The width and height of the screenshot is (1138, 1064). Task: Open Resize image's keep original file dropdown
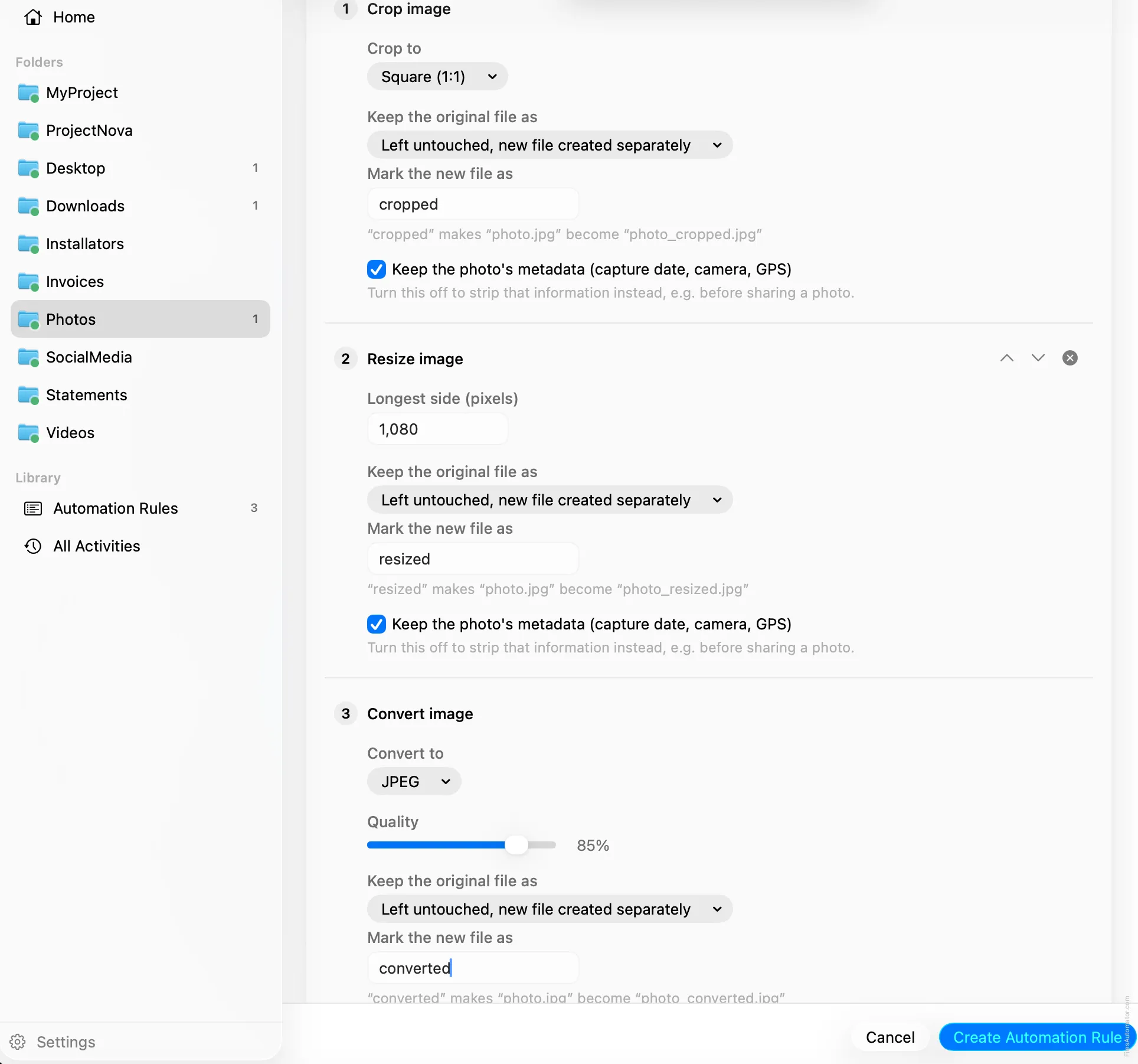(x=550, y=500)
